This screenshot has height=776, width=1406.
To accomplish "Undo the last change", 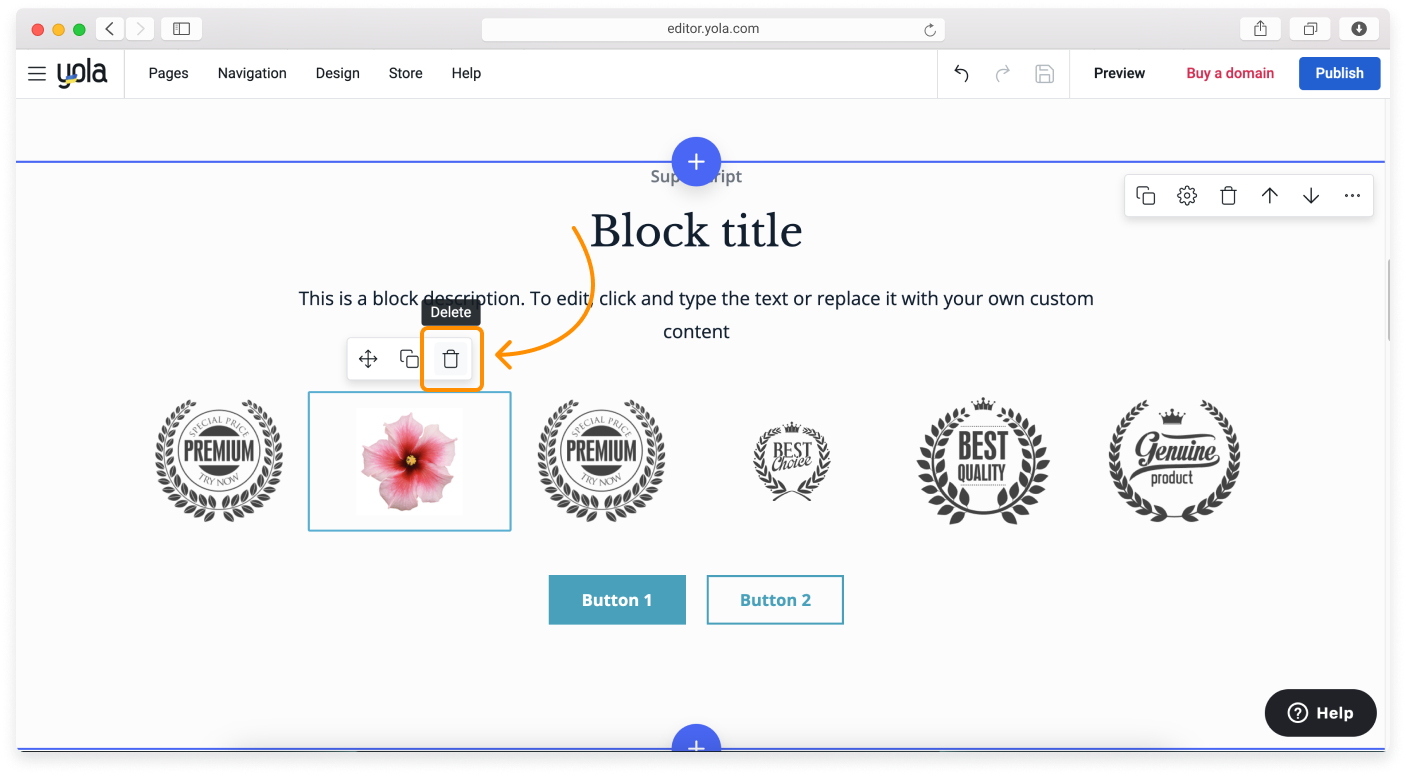I will pos(960,73).
